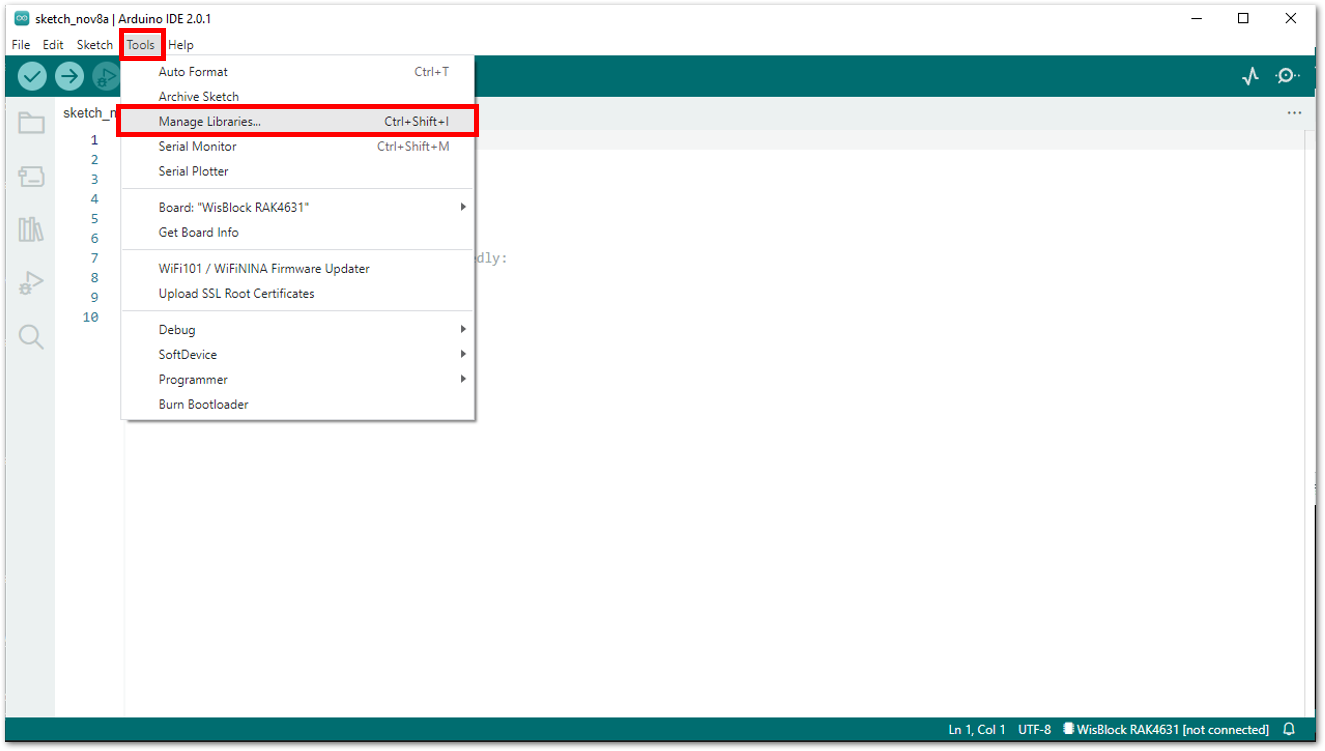This screenshot has height=751, width=1325.
Task: Choose Serial Monitor in Tools menu
Action: [x=297, y=146]
